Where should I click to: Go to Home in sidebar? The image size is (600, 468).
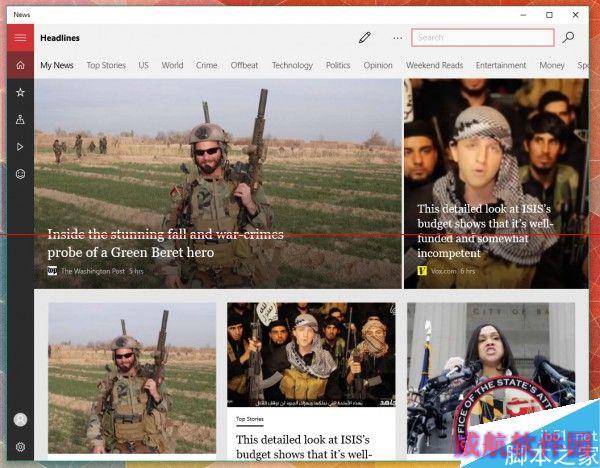20,65
